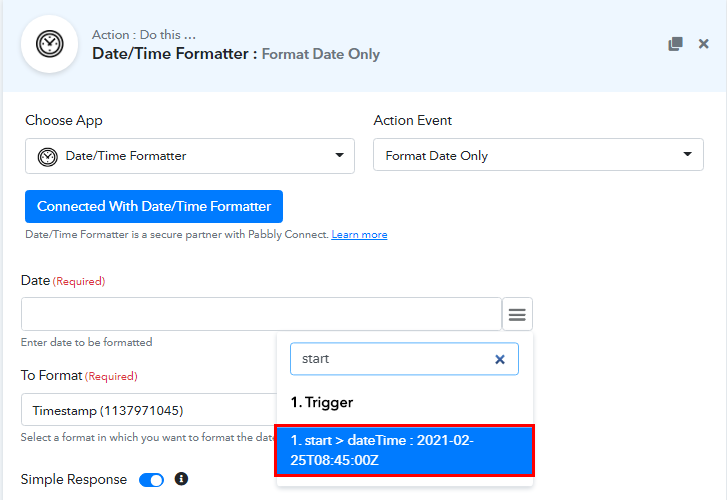
Task: Select 1. start > dateTime option
Action: click(x=404, y=450)
